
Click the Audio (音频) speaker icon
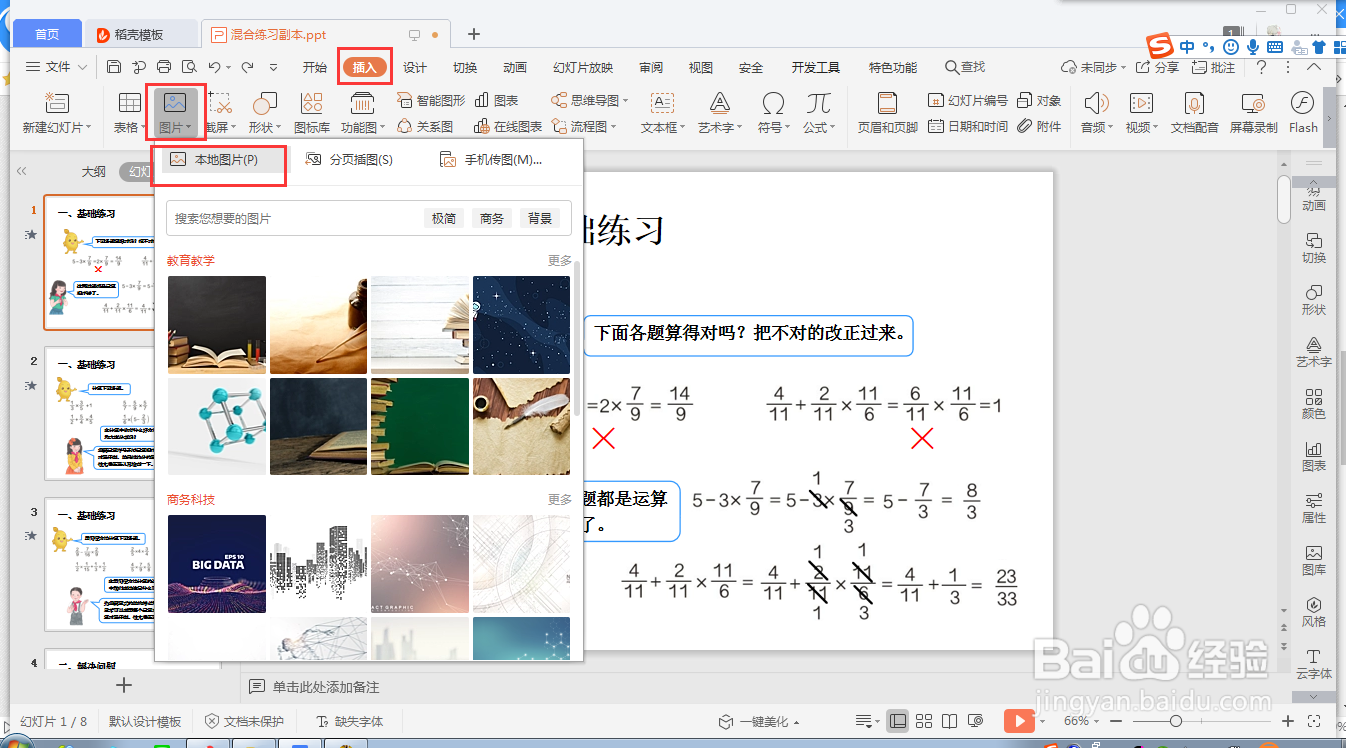click(x=1096, y=103)
